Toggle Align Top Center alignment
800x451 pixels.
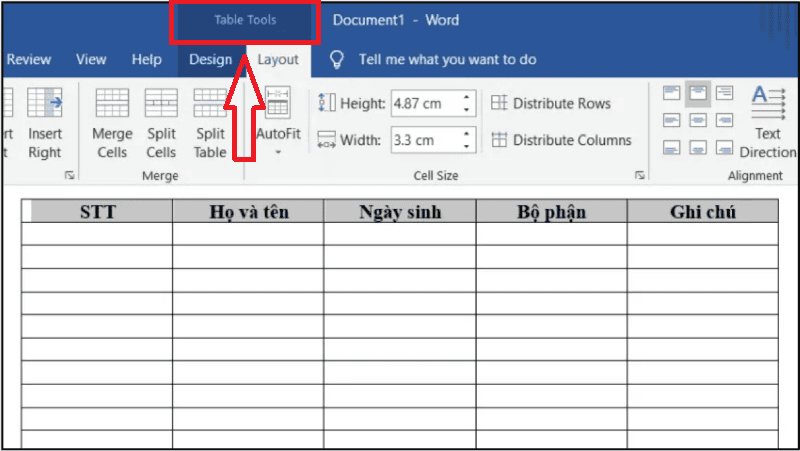(698, 93)
